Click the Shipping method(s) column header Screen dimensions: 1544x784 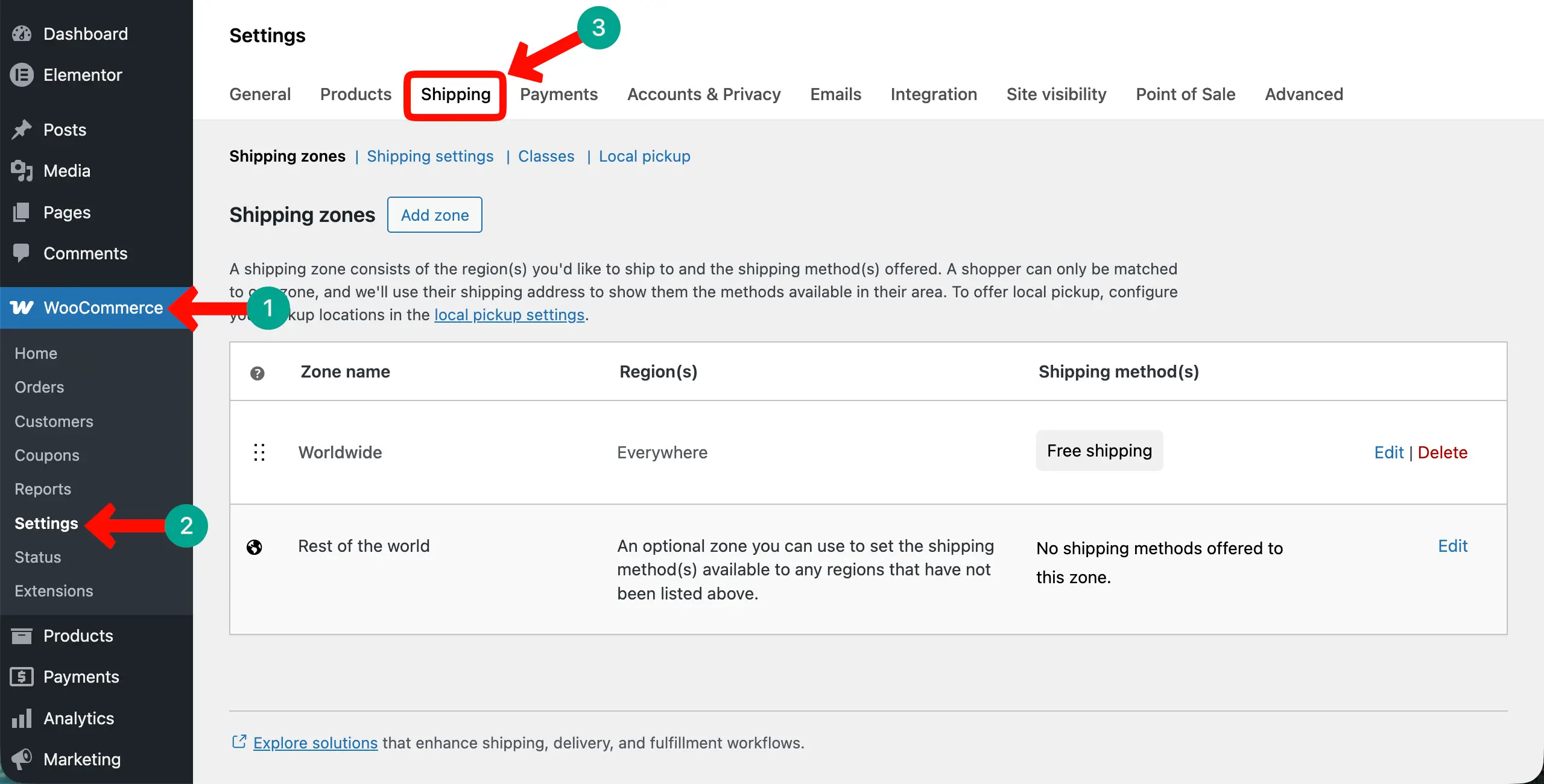pos(1119,371)
